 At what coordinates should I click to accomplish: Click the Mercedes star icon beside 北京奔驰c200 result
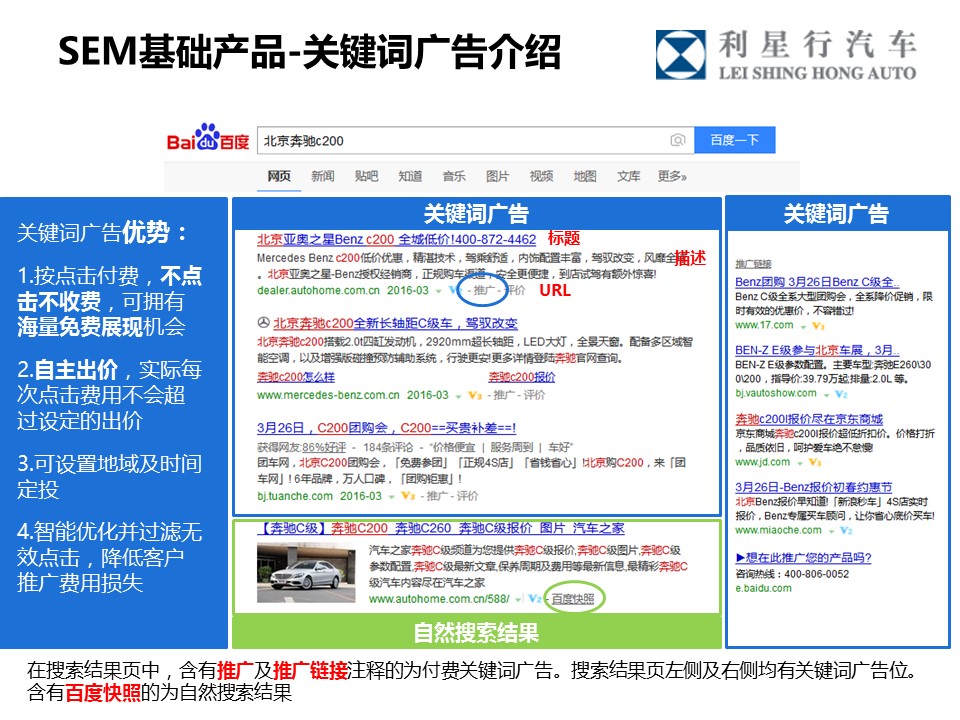pos(263,323)
